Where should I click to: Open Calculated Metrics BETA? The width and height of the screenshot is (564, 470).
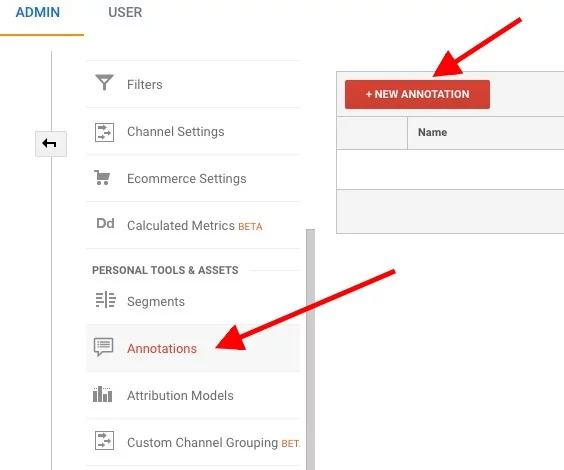coord(195,226)
